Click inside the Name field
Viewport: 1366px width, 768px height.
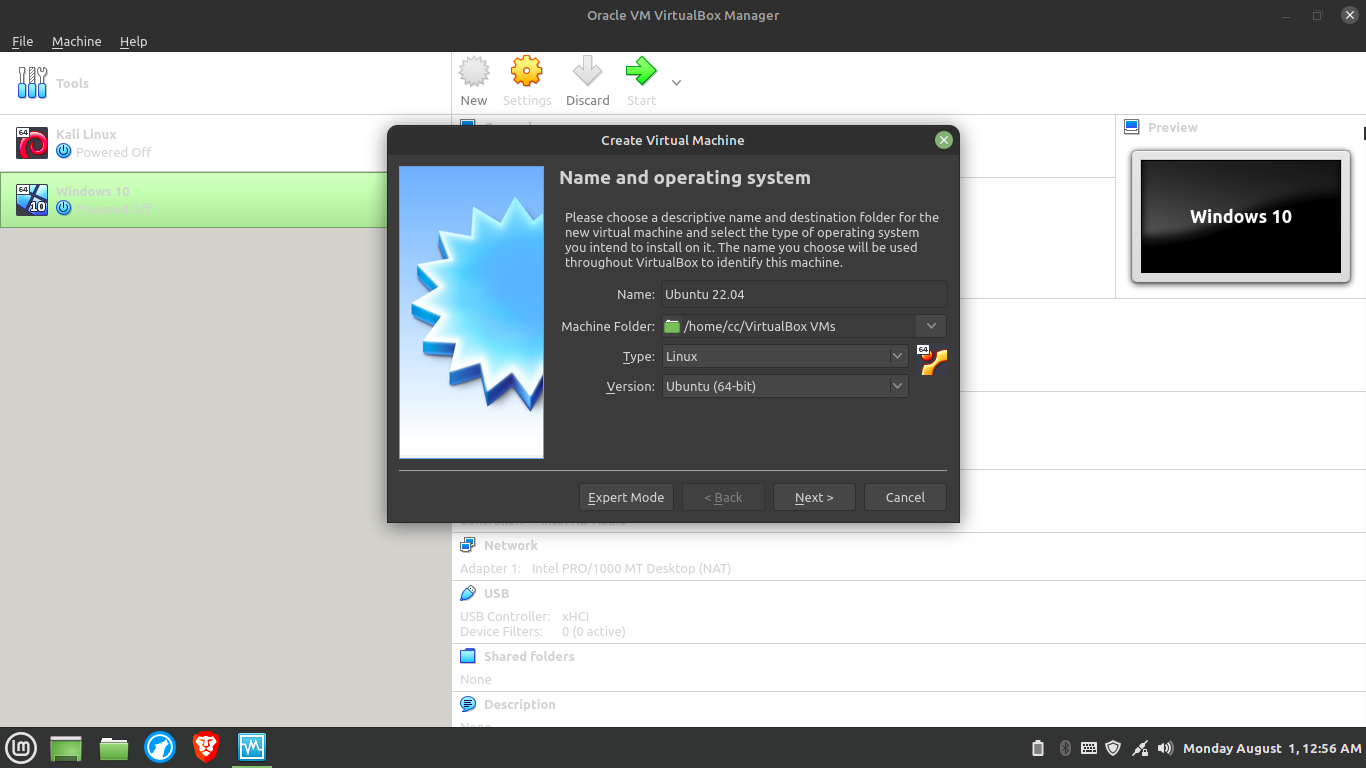click(x=803, y=294)
